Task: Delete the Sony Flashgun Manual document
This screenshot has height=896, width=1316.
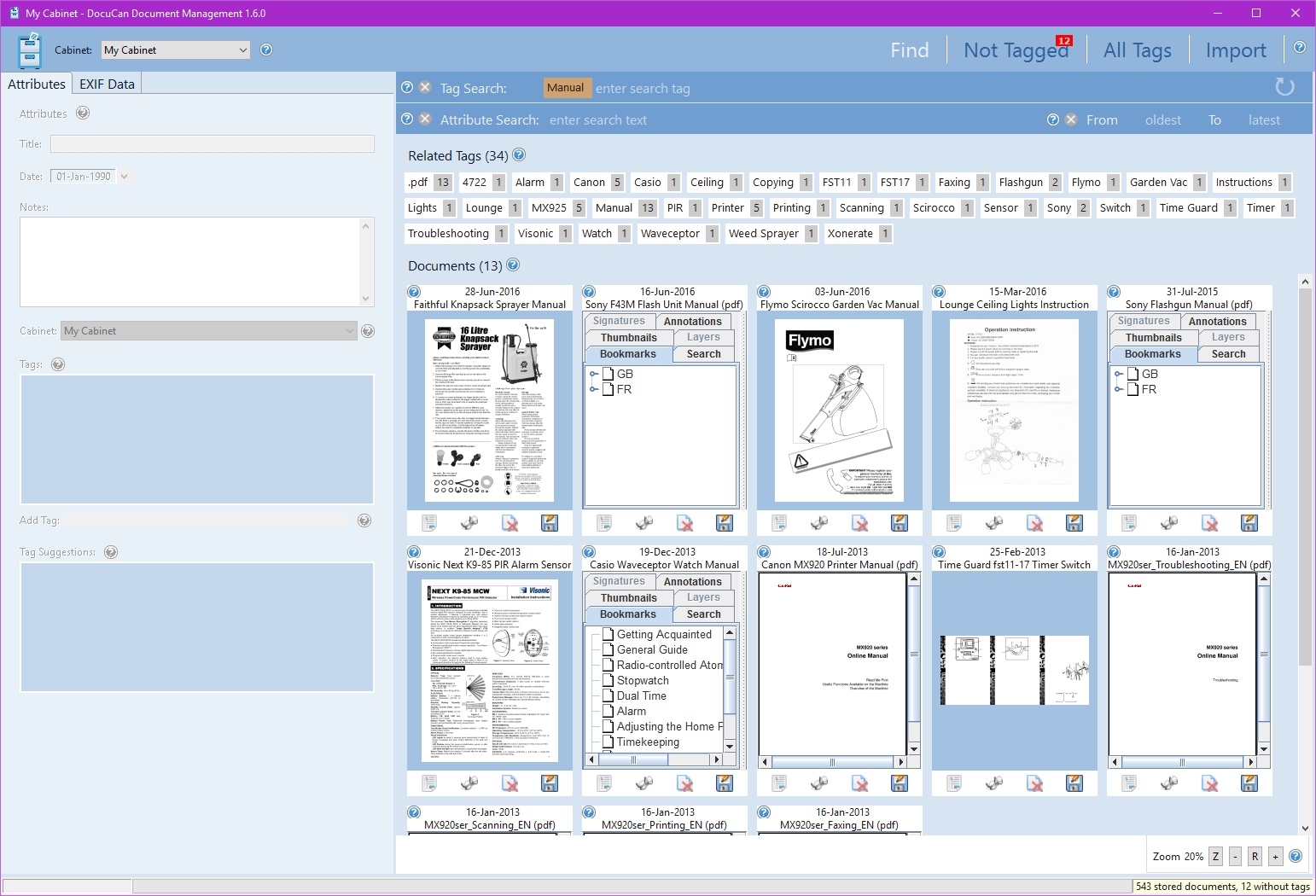Action: (x=1209, y=522)
